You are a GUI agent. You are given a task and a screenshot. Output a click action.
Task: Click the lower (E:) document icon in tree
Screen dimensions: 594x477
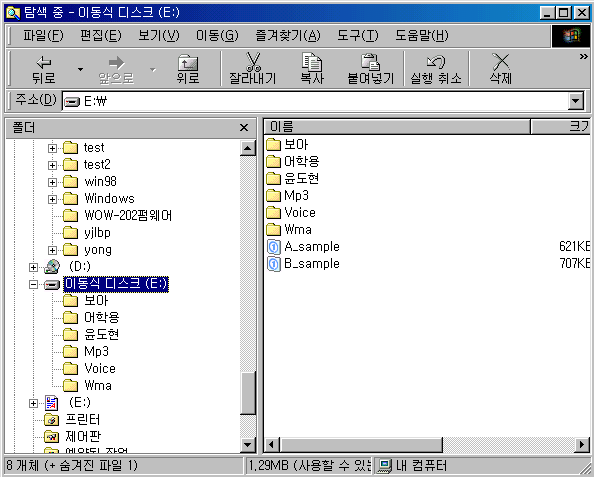tap(52, 403)
